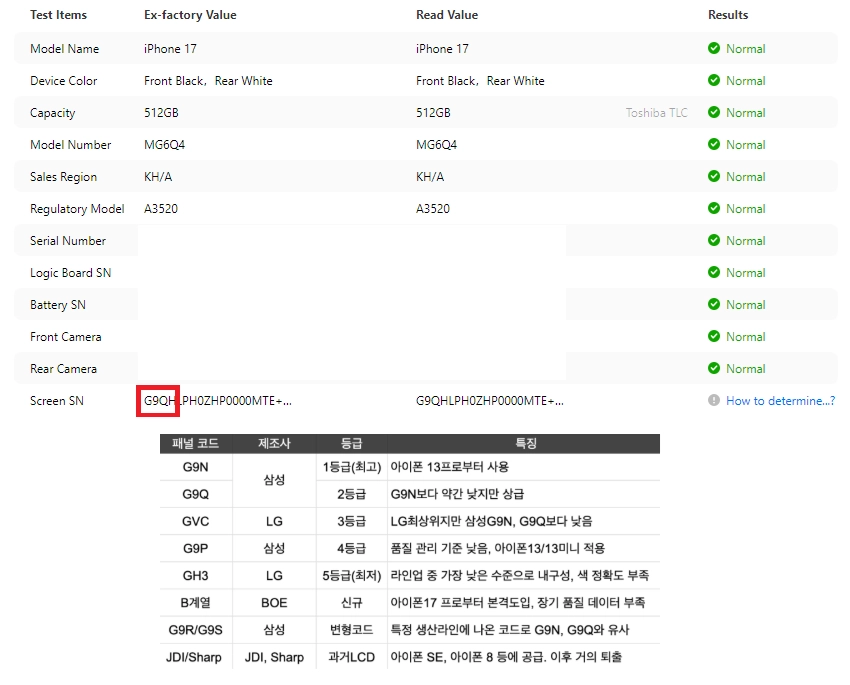Click '특징' header in panel table

(525, 443)
